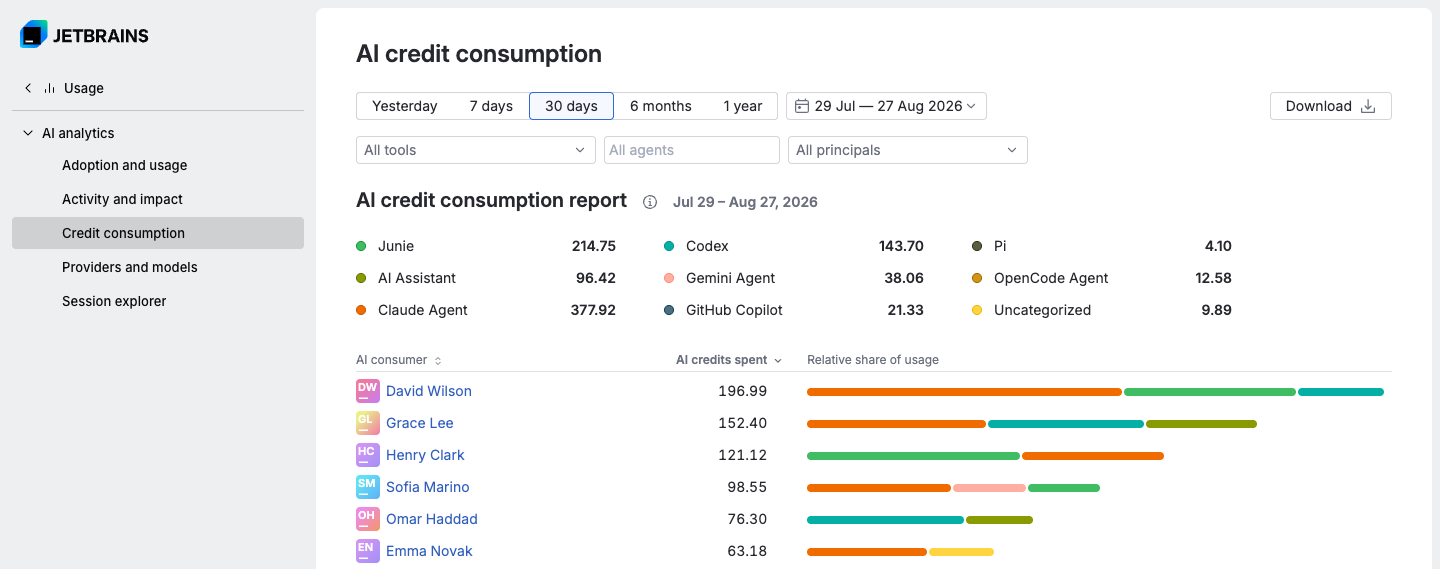
Task: Click the JetBrains logo icon
Action: (33, 34)
